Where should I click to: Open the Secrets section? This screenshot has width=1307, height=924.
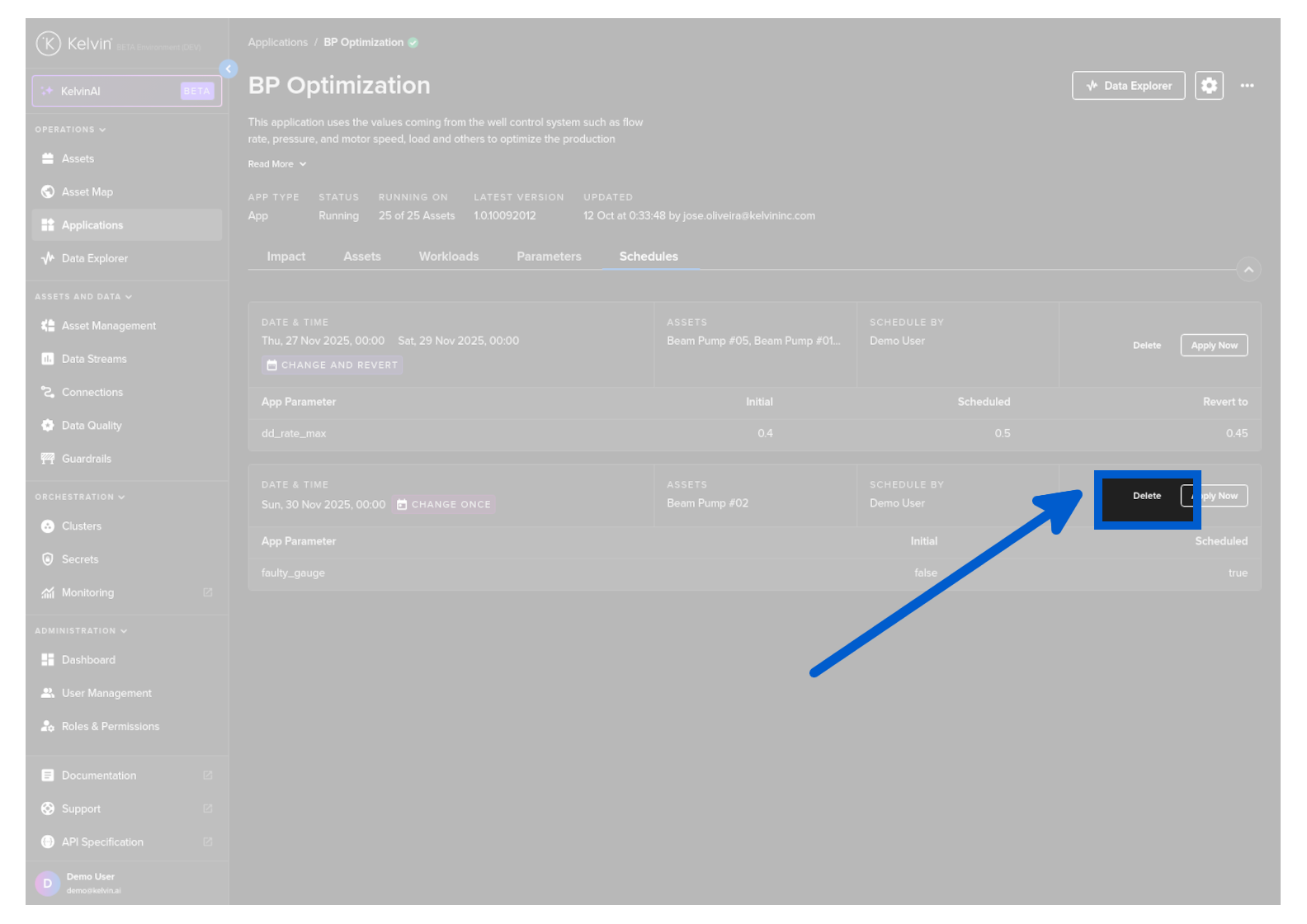79,559
